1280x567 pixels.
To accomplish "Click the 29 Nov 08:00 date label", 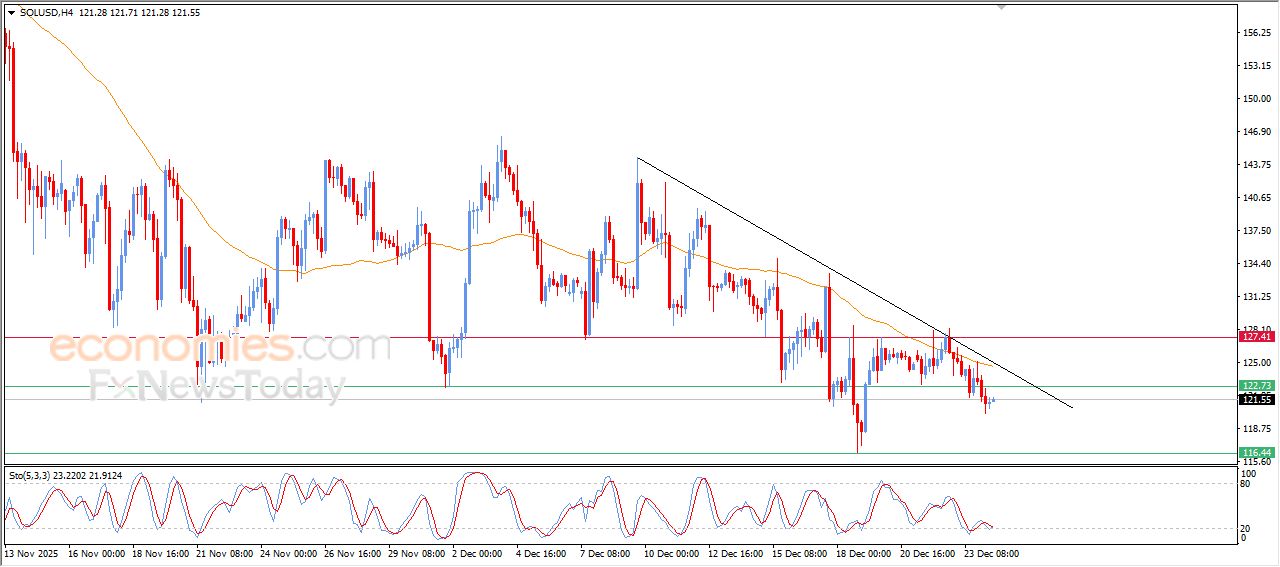I will pos(416,553).
